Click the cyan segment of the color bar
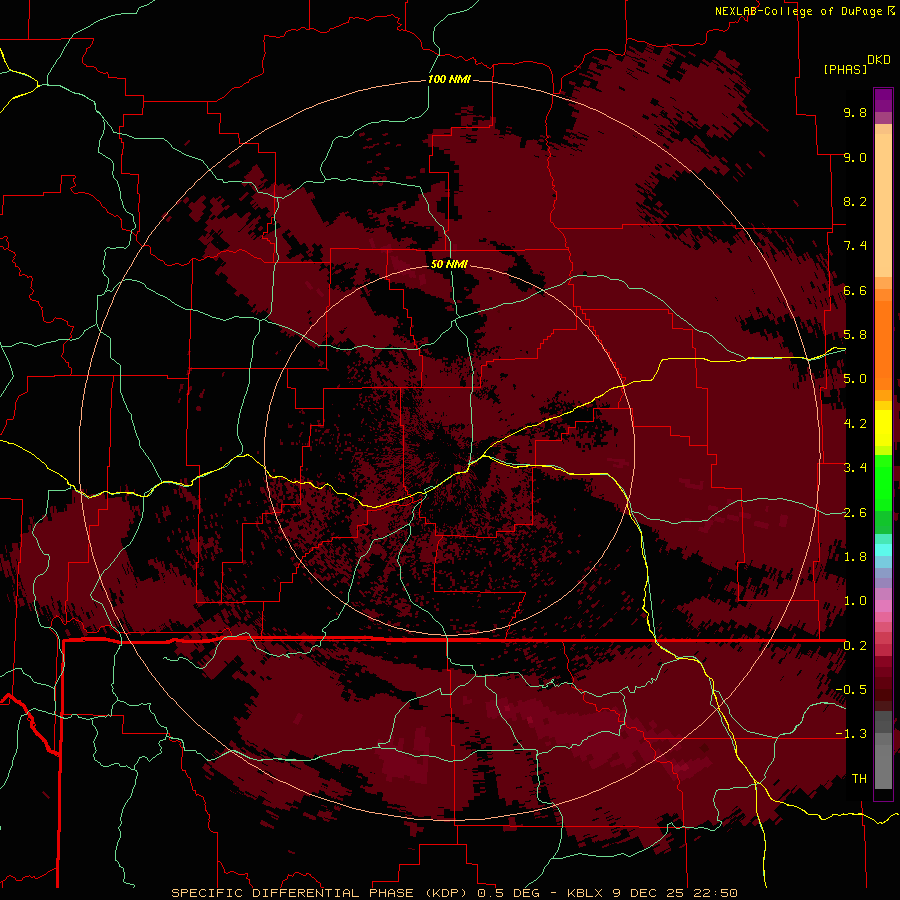 883,550
